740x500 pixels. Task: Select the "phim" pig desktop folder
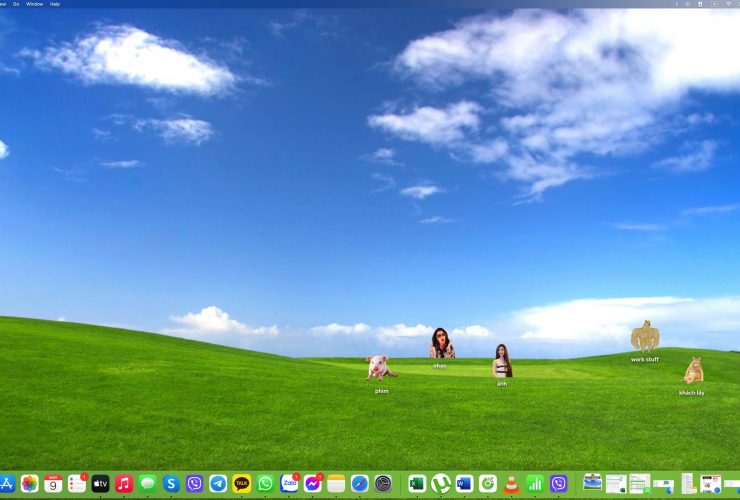click(x=380, y=368)
